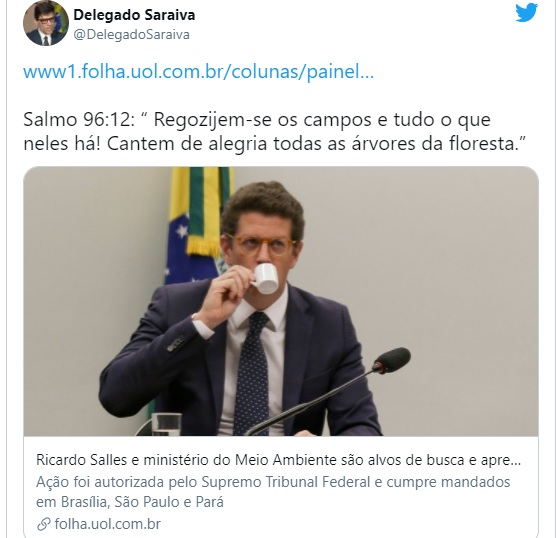Click the man's dotted necktie in photo

[x=252, y=372]
